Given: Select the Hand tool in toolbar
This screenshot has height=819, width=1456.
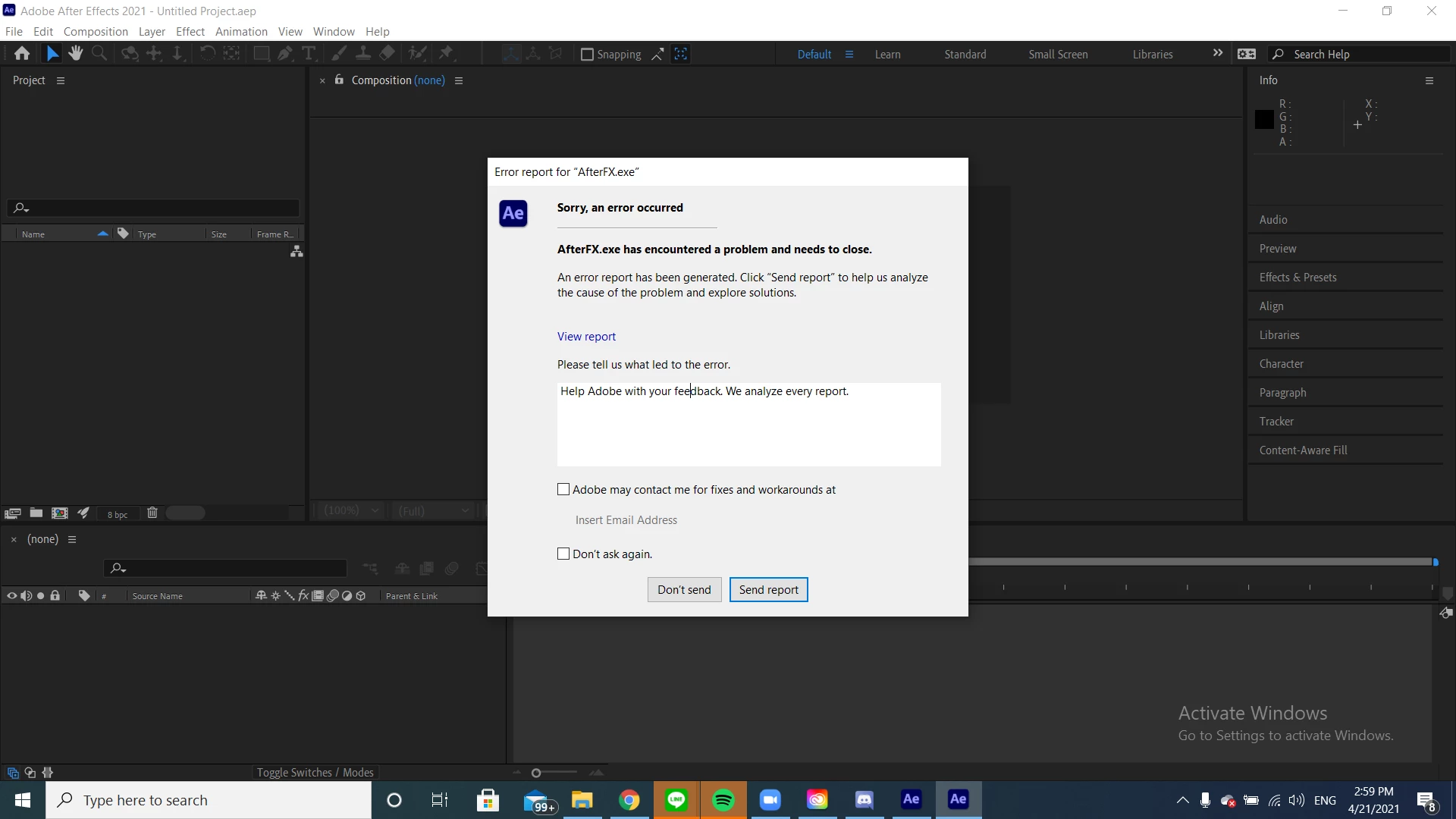Looking at the screenshot, I should pyautogui.click(x=75, y=53).
